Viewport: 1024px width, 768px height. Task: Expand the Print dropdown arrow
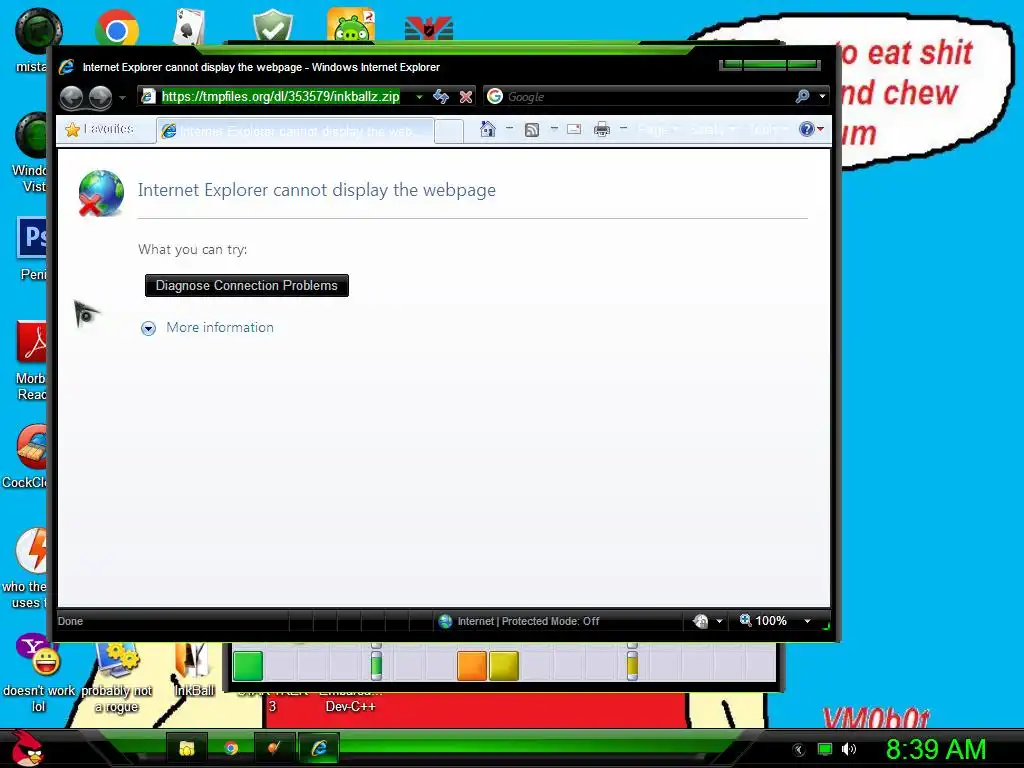(624, 129)
